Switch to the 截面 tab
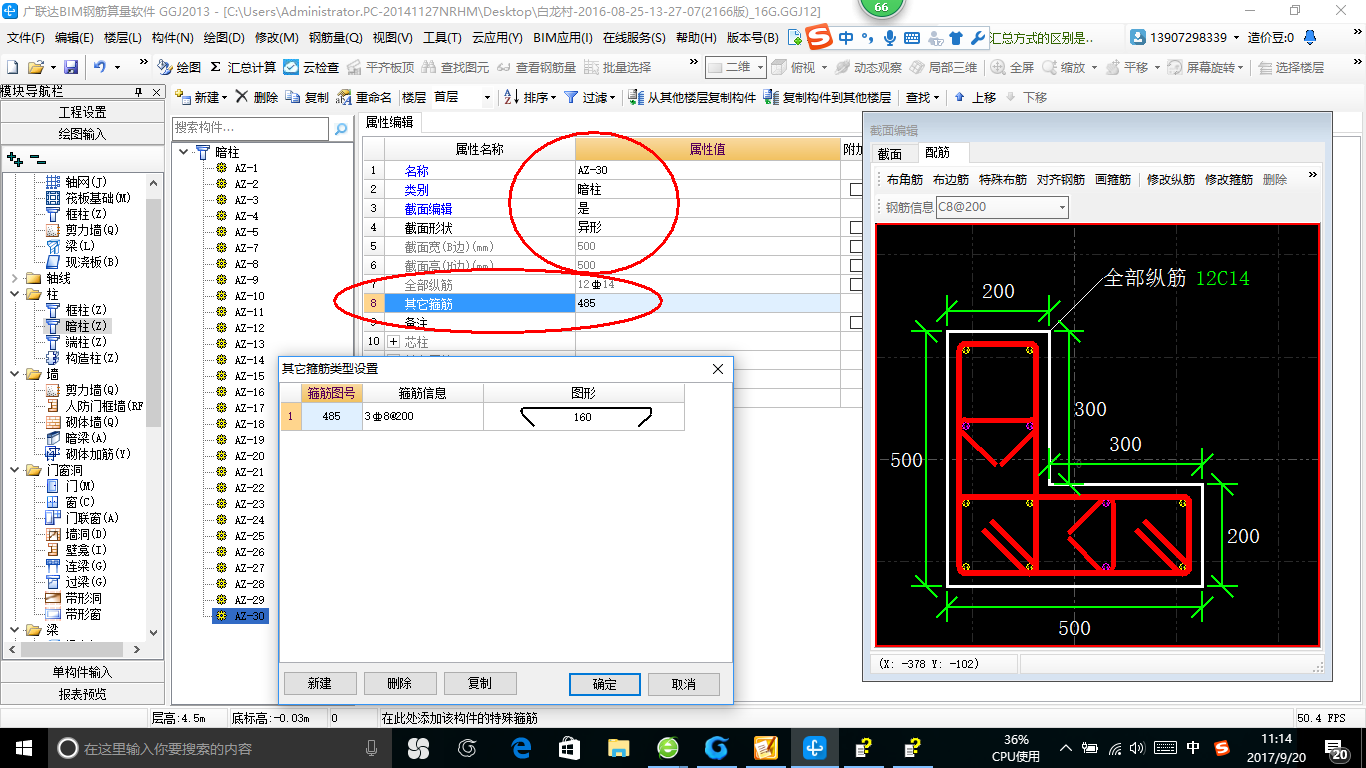Viewport: 1366px width, 768px height. [x=890, y=153]
